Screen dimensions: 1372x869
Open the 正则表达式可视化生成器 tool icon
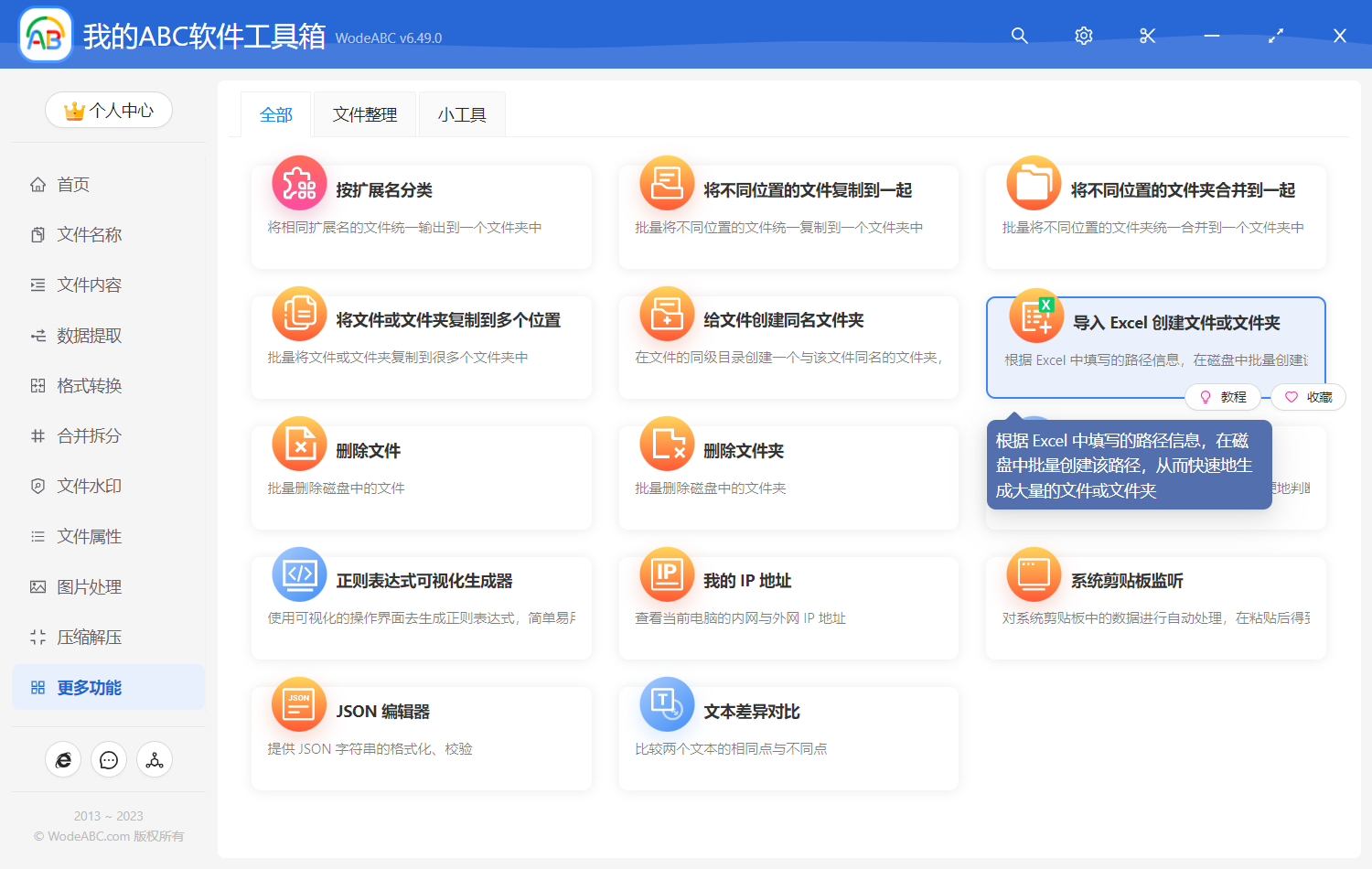(x=299, y=574)
